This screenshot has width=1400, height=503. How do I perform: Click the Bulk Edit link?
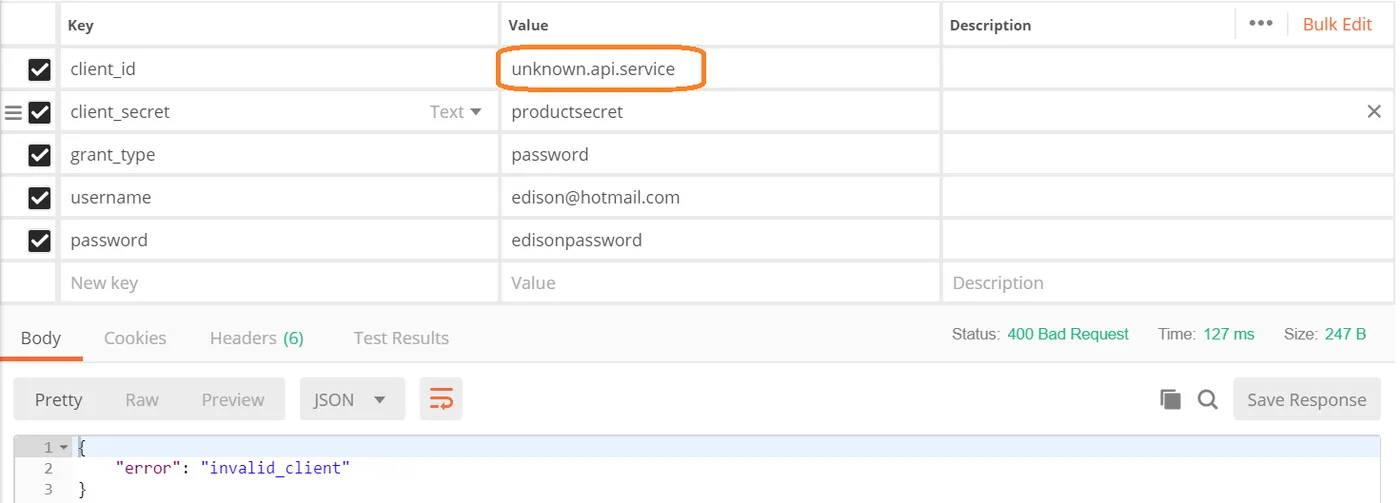point(1337,24)
